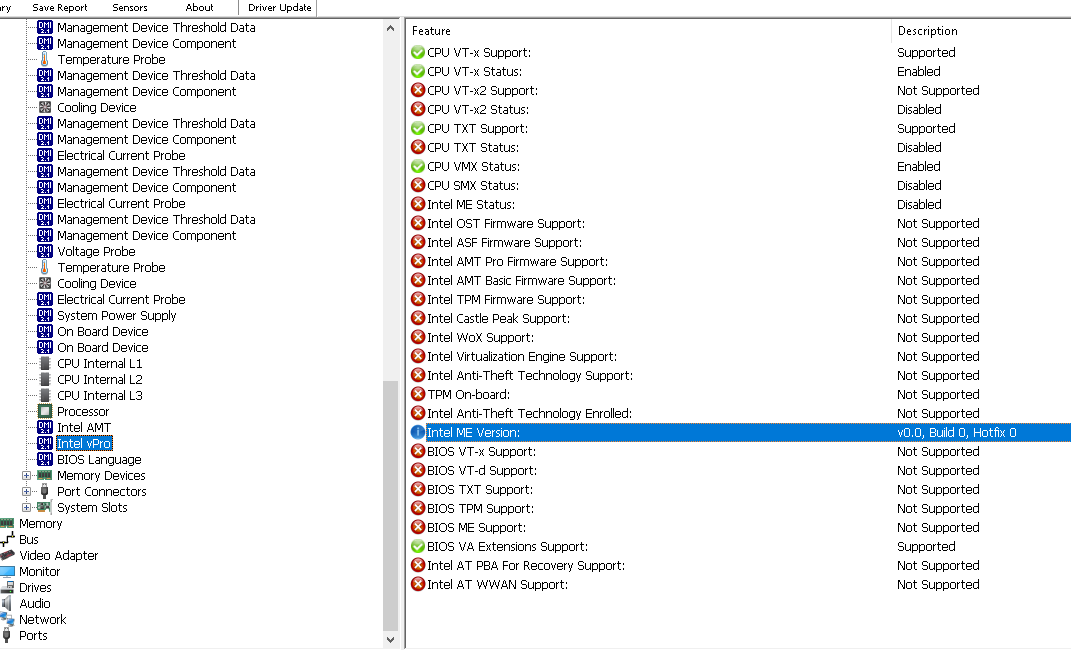Image resolution: width=1071 pixels, height=650 pixels.
Task: Click the blue info icon for Intel ME Version
Action: tap(418, 432)
